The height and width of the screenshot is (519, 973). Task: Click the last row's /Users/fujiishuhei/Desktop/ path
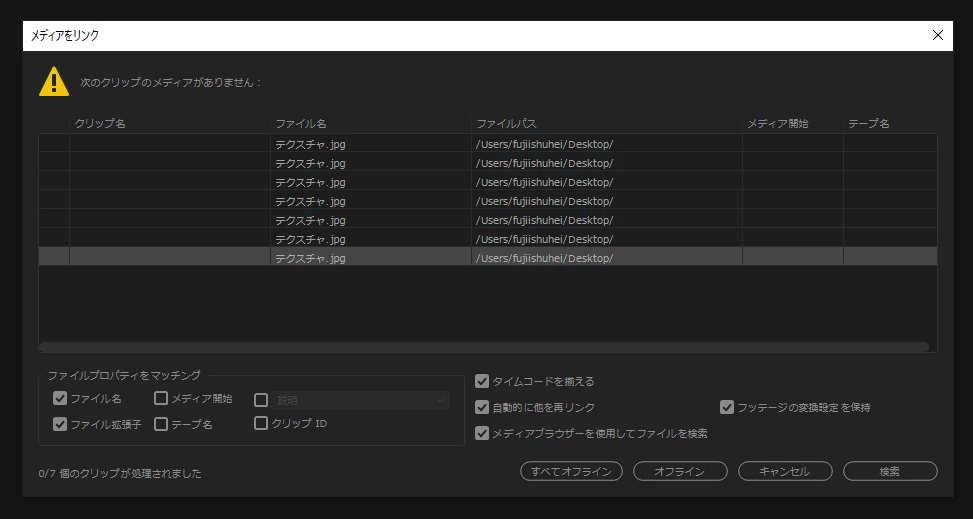pos(544,258)
